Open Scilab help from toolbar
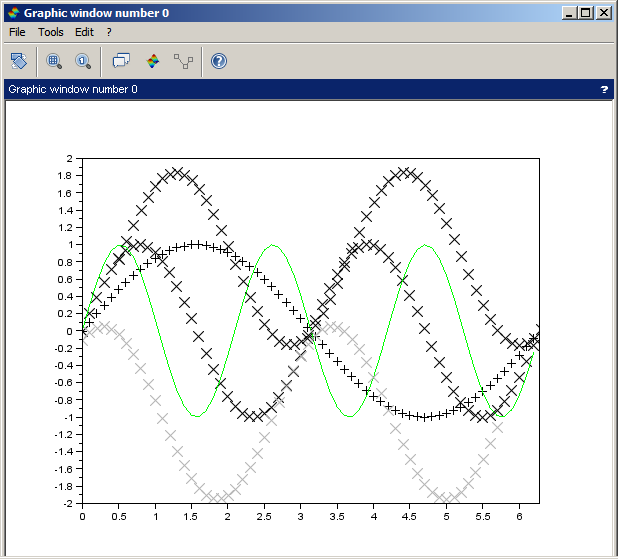618x559 pixels. pyautogui.click(x=219, y=61)
